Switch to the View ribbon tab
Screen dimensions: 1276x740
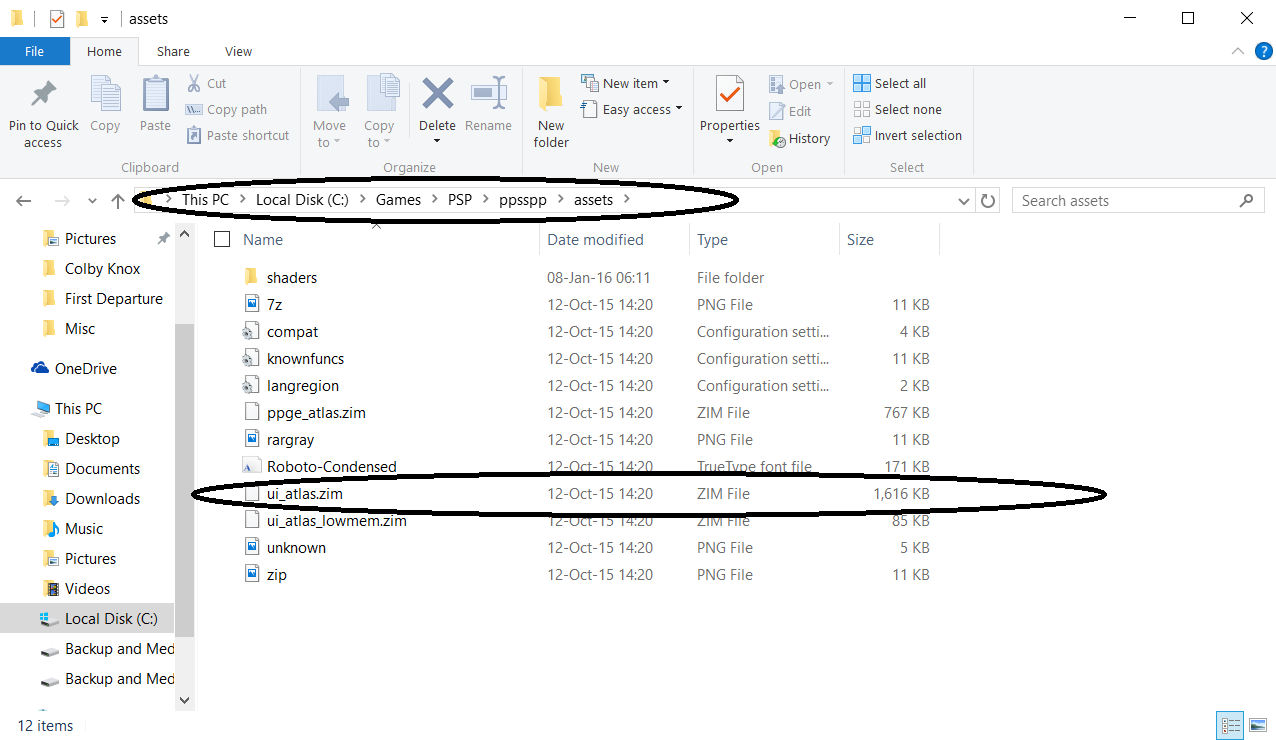pyautogui.click(x=238, y=52)
